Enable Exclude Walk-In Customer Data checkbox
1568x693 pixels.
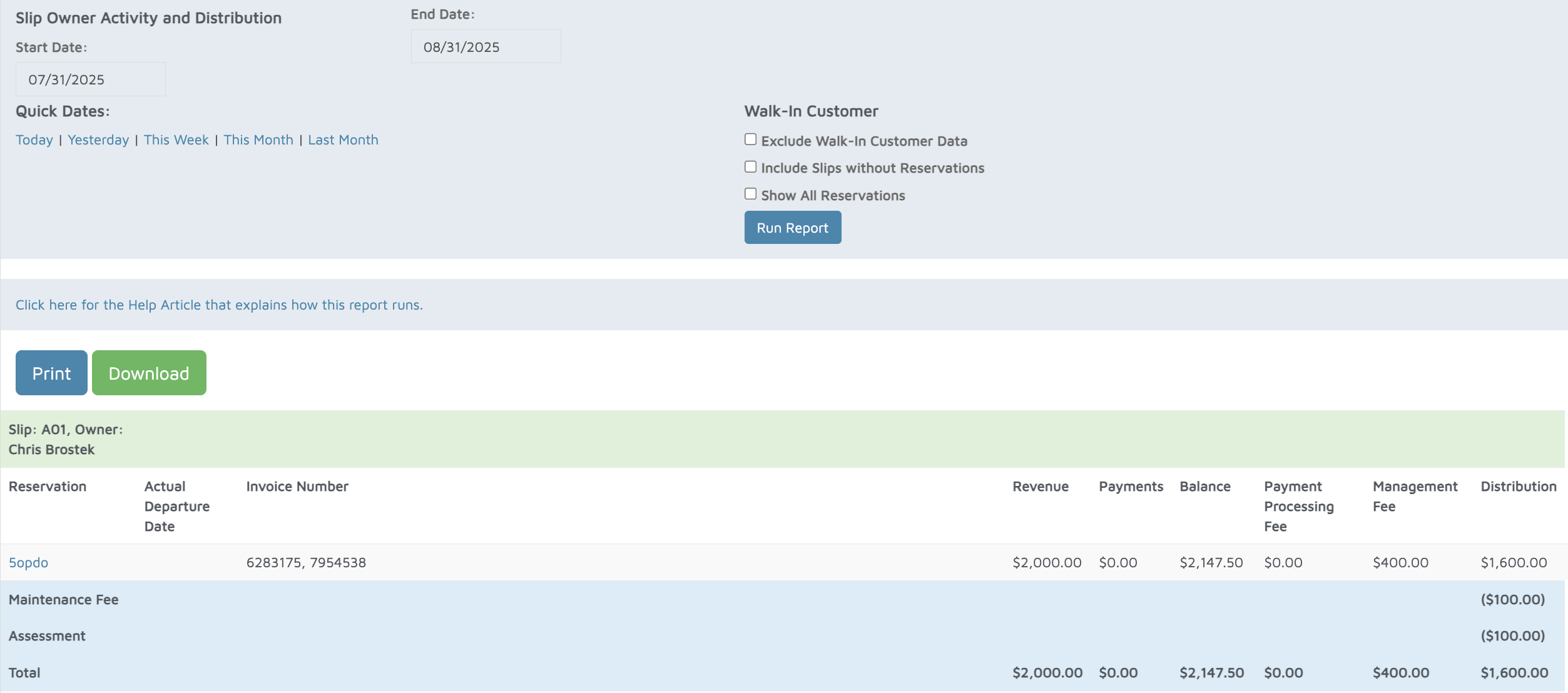[x=750, y=139]
